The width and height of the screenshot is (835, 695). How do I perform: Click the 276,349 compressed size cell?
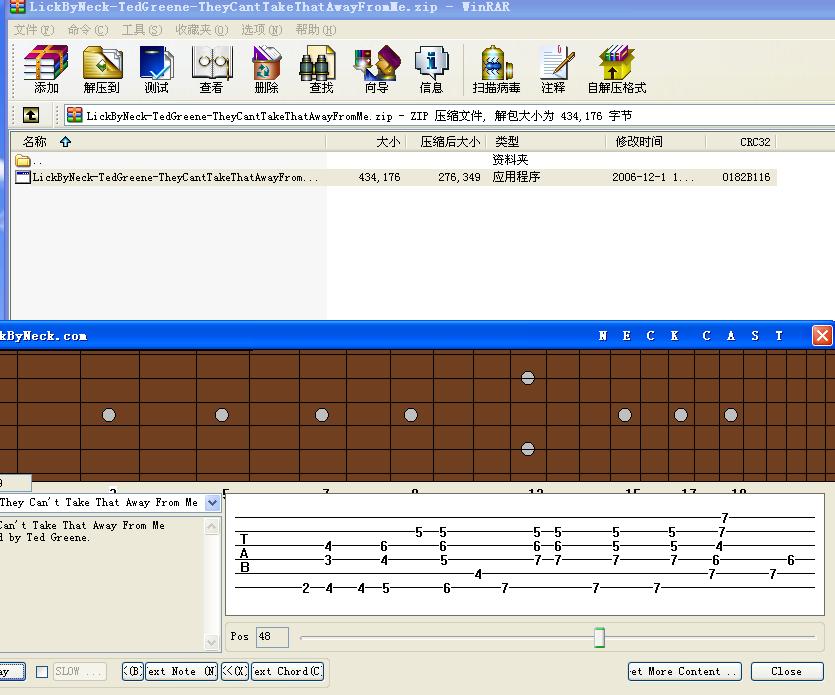click(x=459, y=177)
